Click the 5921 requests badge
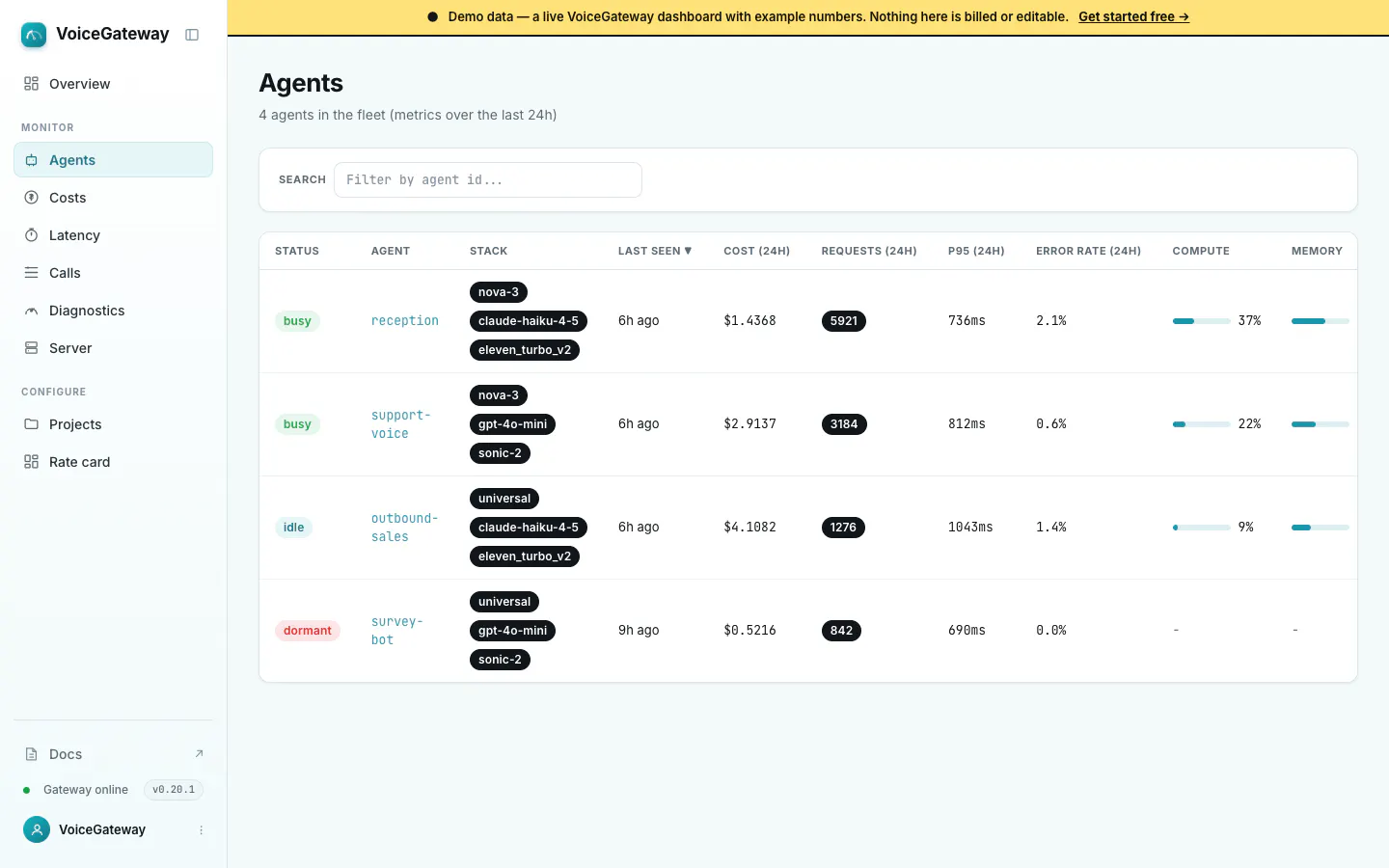 point(844,321)
